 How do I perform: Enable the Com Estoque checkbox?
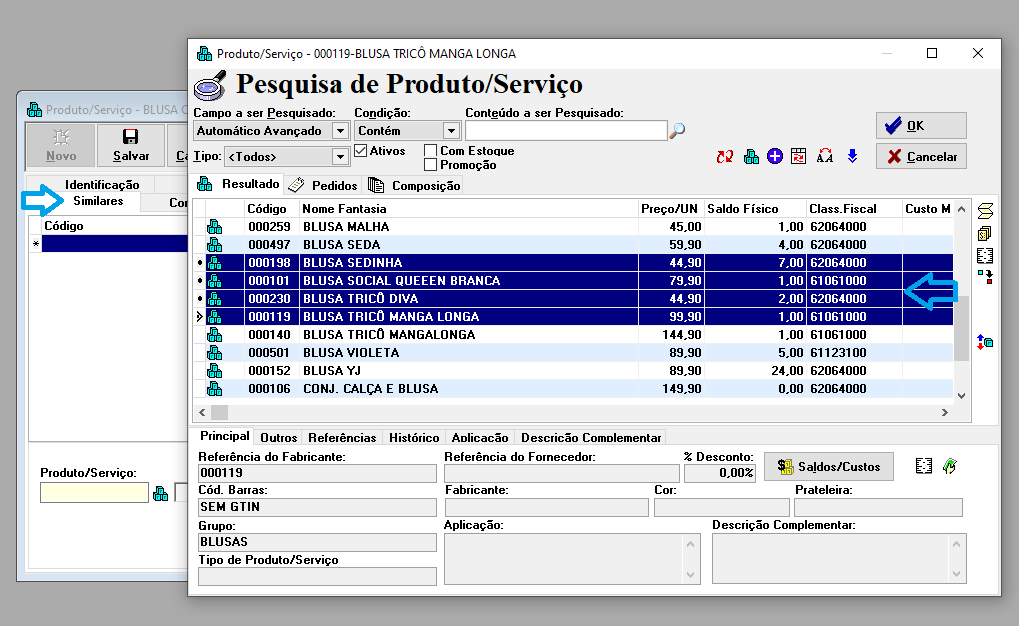coord(431,151)
